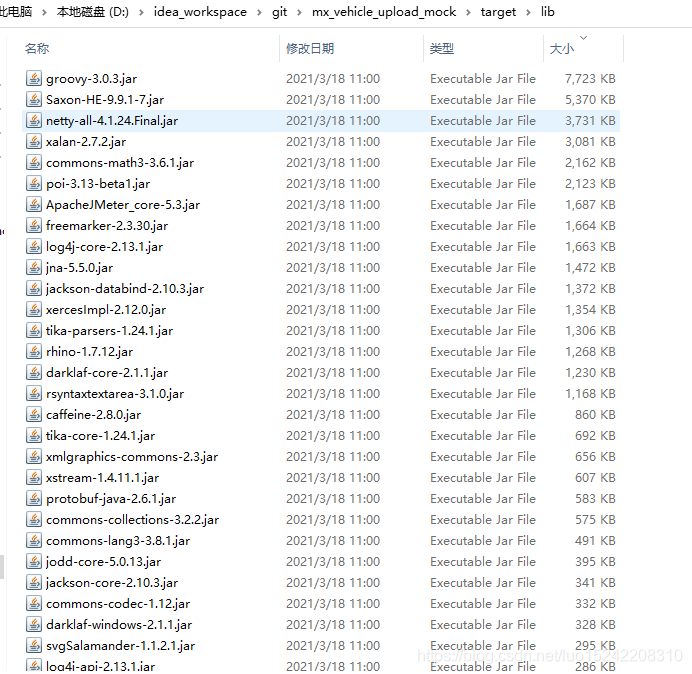This screenshot has width=692, height=674.
Task: Click the 583 KB size value
Action: tap(595, 499)
